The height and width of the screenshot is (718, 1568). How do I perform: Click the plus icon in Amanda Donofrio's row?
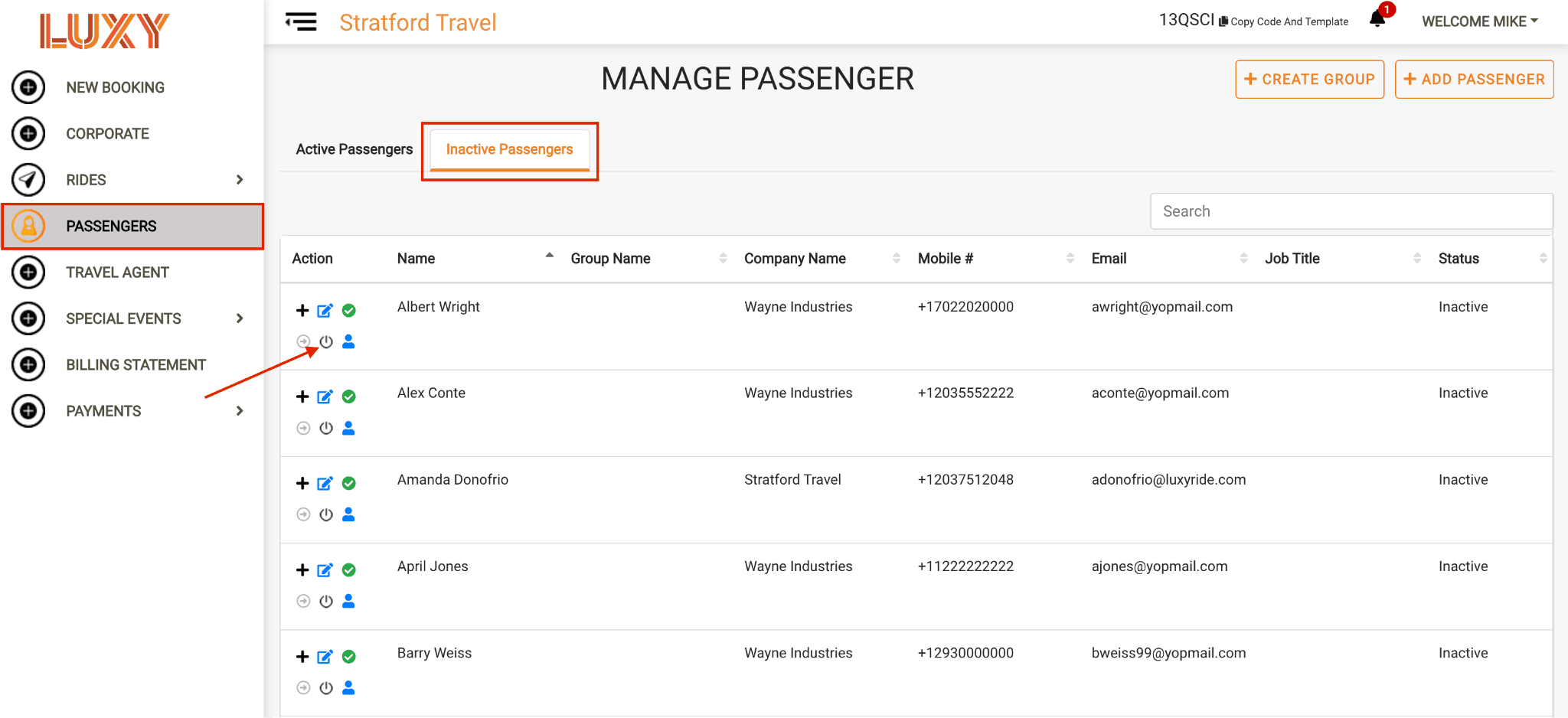click(x=302, y=483)
